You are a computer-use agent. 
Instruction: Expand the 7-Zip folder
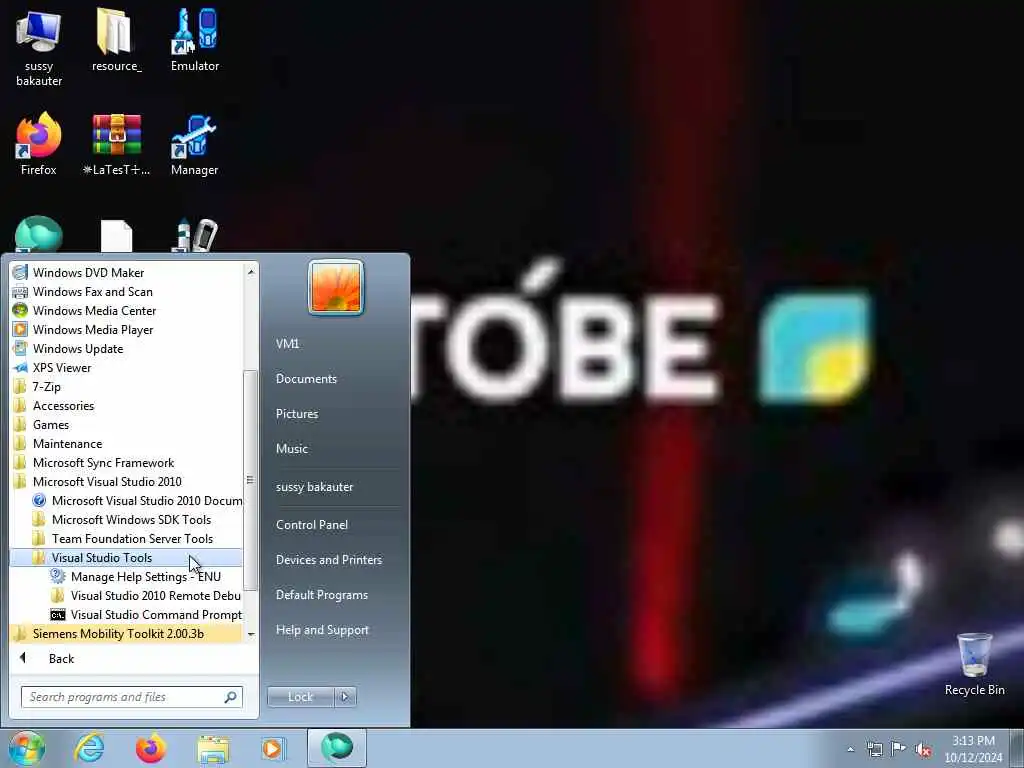click(x=127, y=386)
